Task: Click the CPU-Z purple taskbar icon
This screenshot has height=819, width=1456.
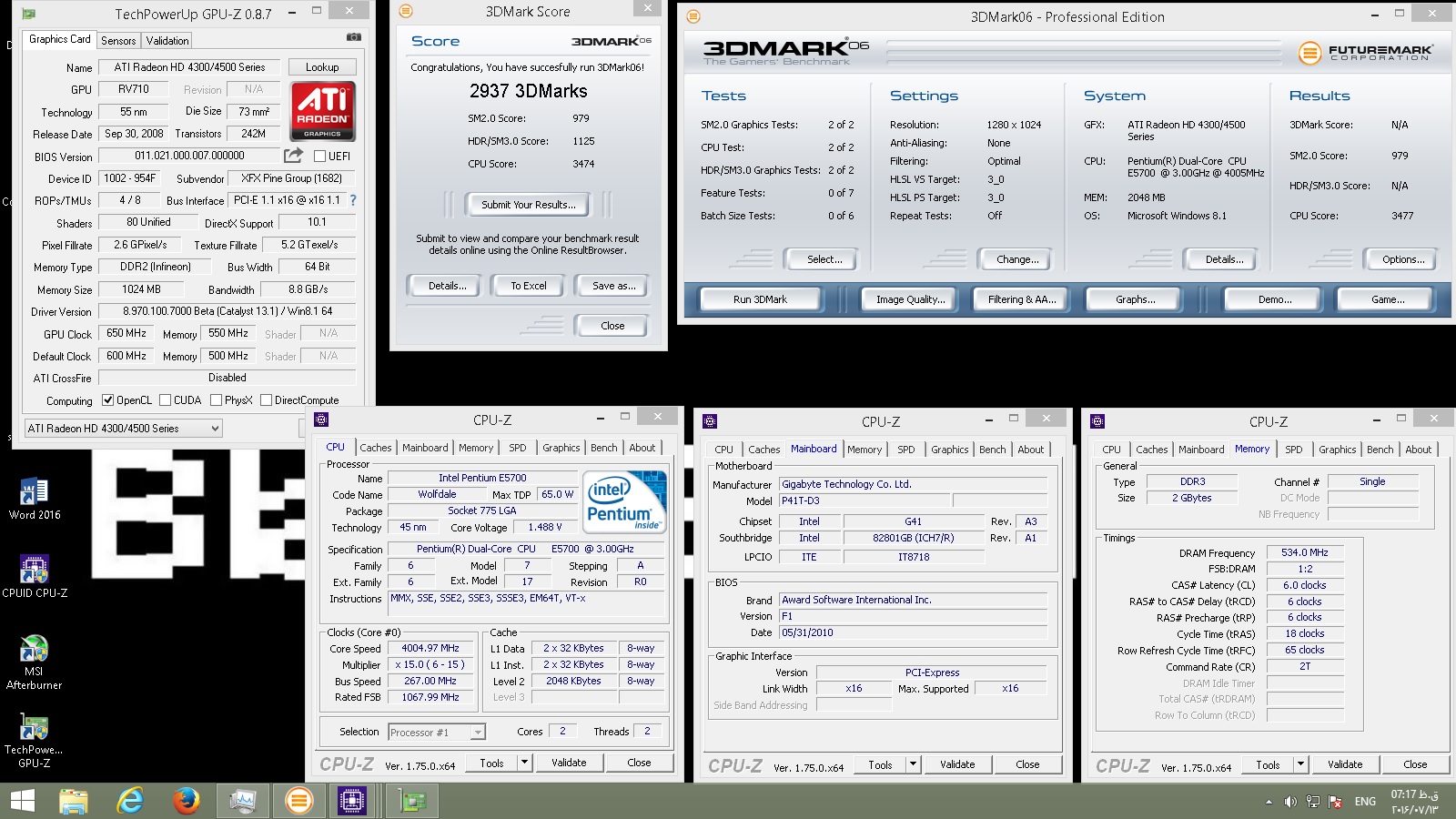Action: tap(352, 801)
